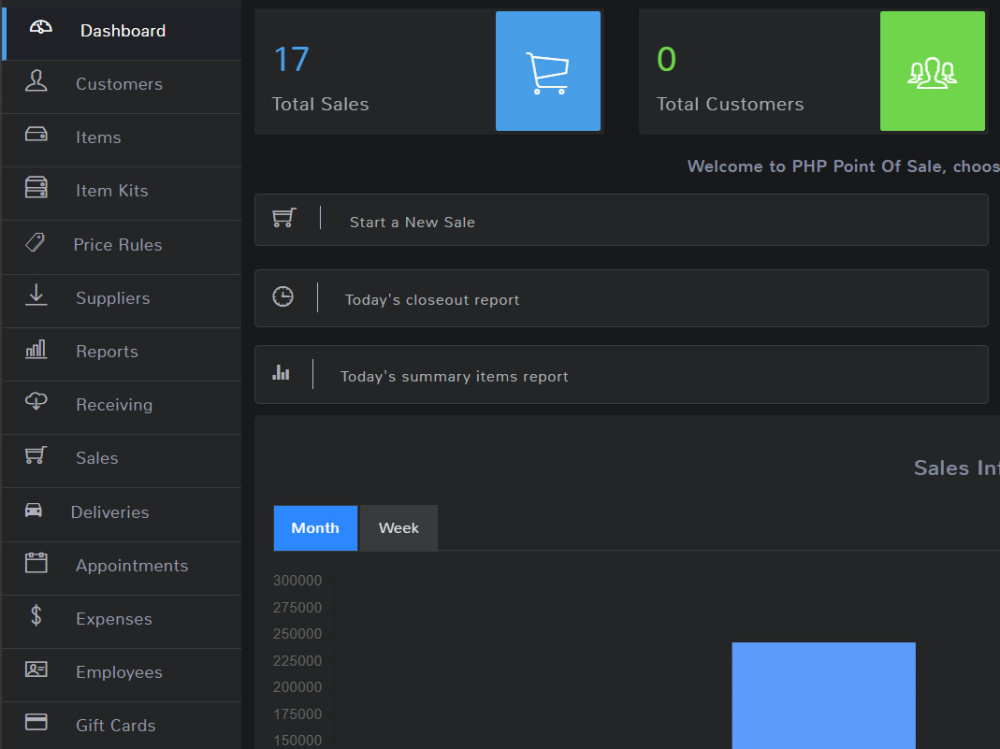Click the Gift Cards card icon
This screenshot has width=1000, height=749.
[36, 722]
